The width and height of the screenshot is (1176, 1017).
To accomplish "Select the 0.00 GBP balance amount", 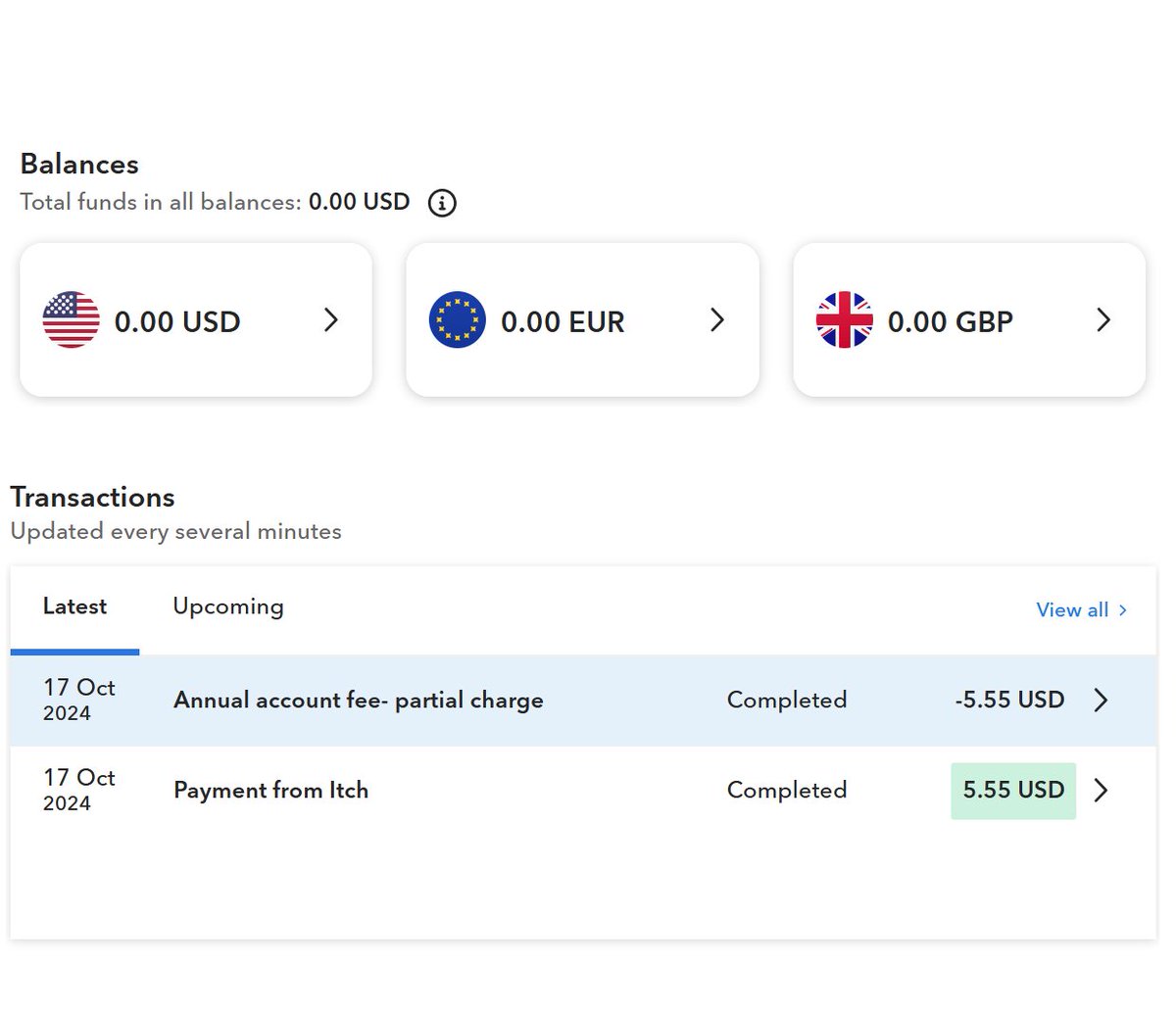I will (951, 321).
